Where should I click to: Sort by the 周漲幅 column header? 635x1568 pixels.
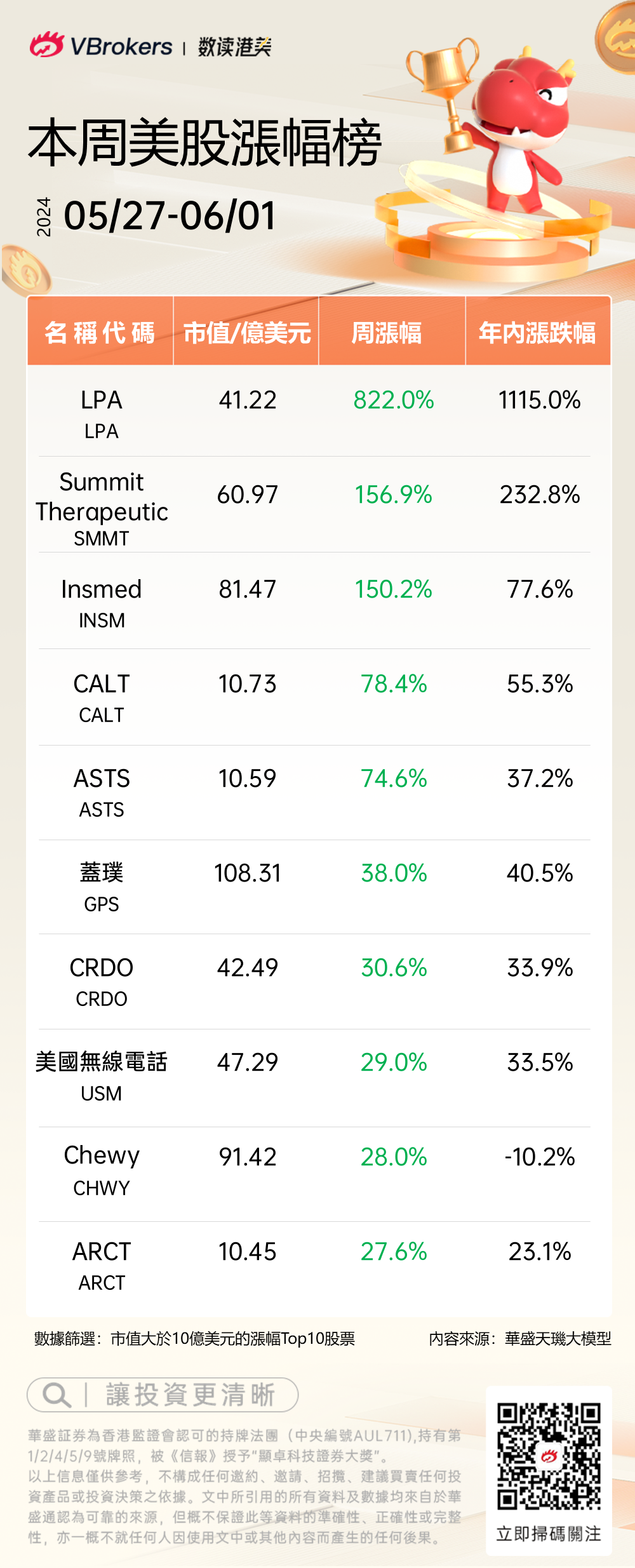(x=387, y=332)
